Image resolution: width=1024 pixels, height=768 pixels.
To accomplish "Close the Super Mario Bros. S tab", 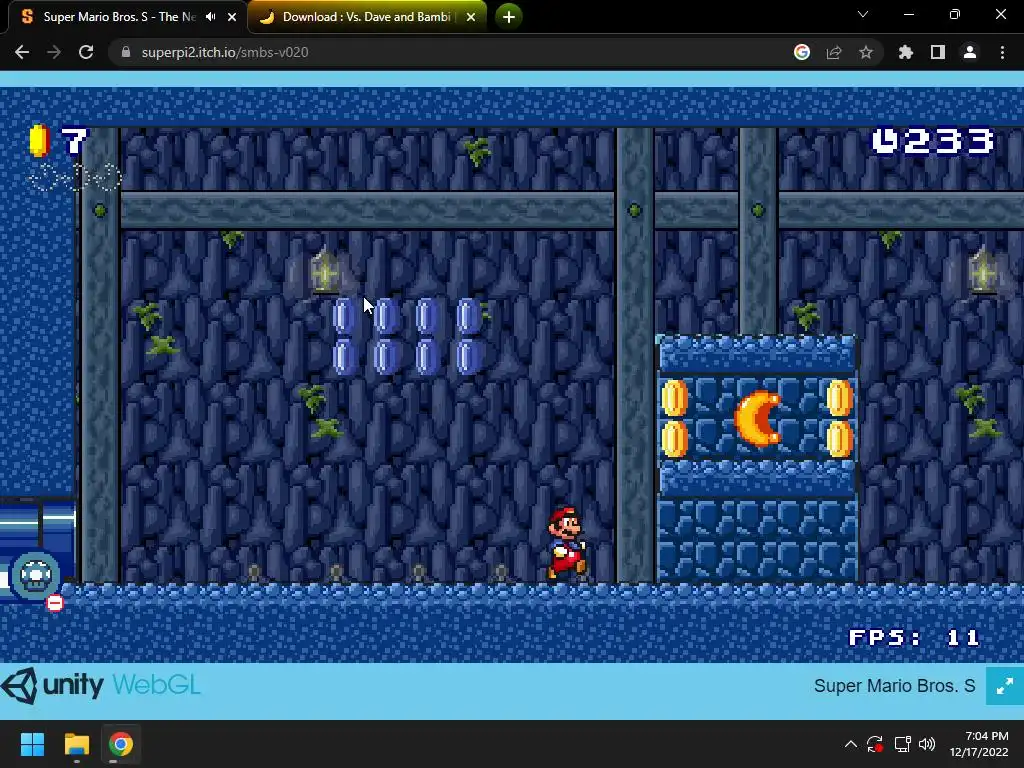I will (232, 17).
